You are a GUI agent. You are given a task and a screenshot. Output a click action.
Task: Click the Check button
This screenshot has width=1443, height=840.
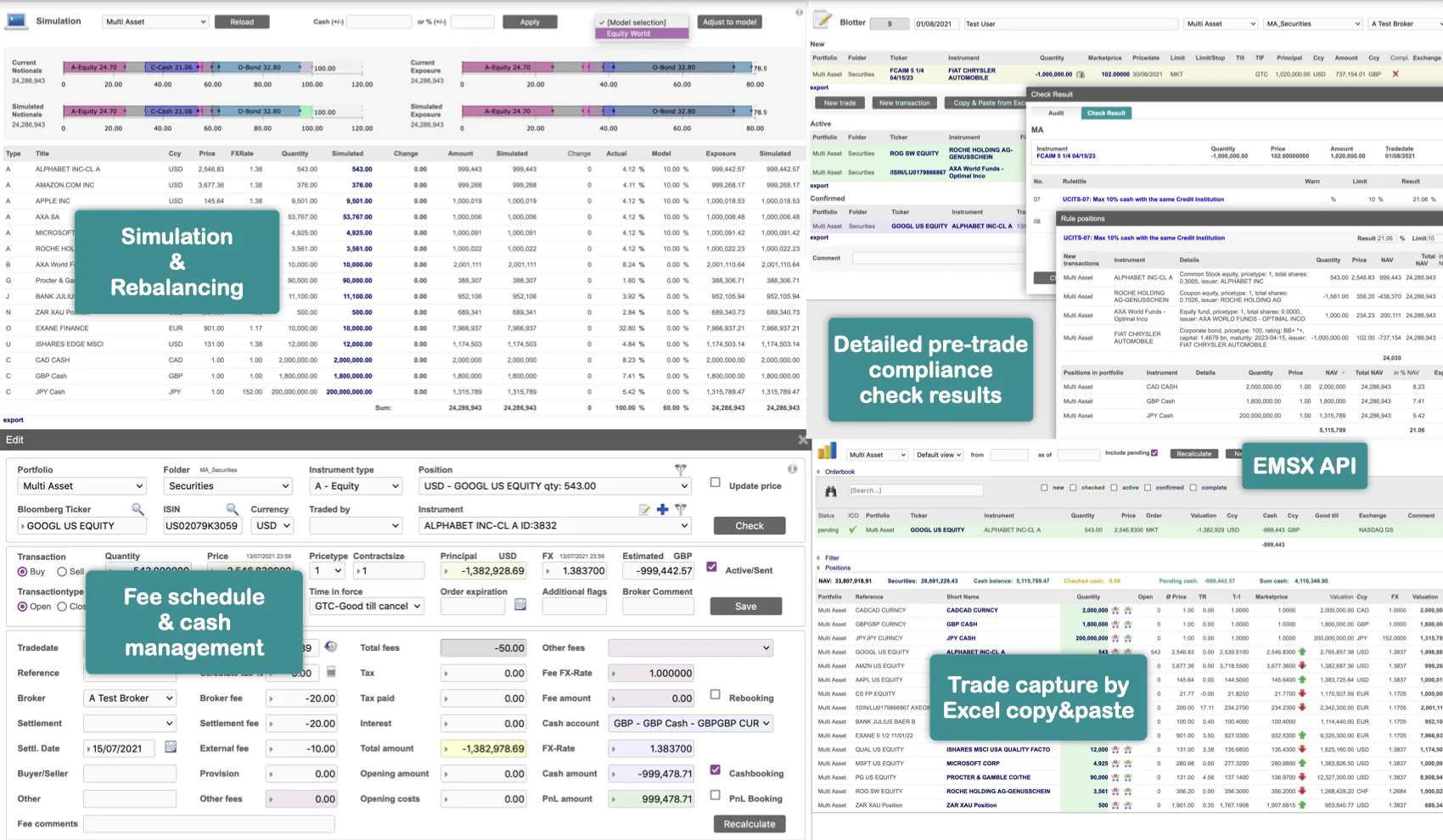[x=750, y=526]
